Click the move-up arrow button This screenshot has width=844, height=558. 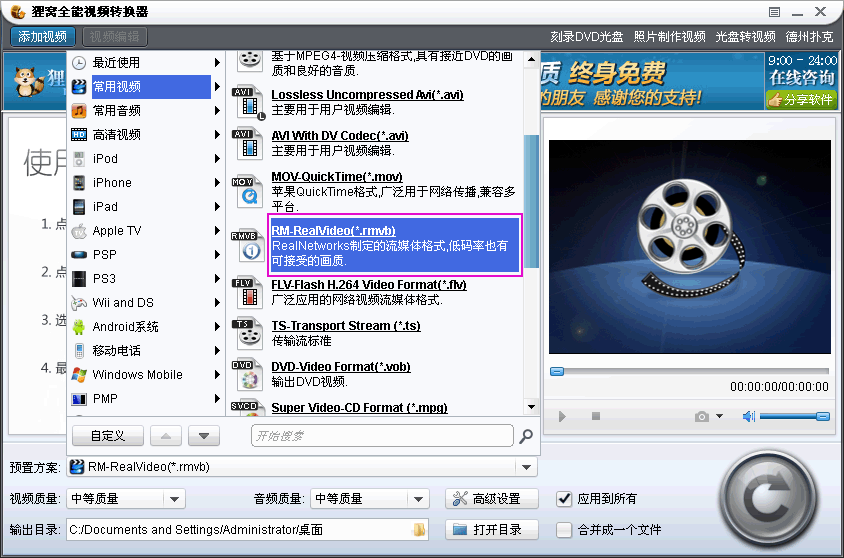click(x=166, y=435)
